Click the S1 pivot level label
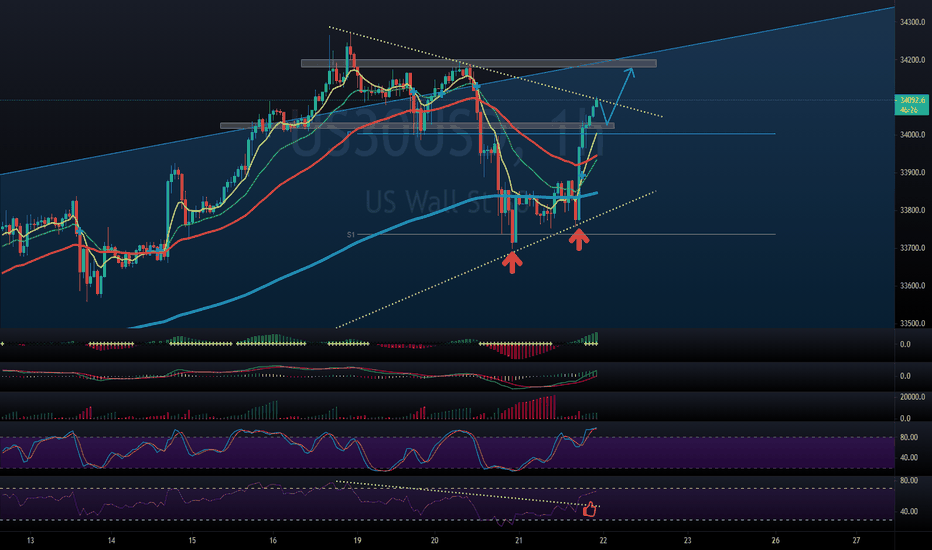932x550 pixels. click(x=351, y=235)
